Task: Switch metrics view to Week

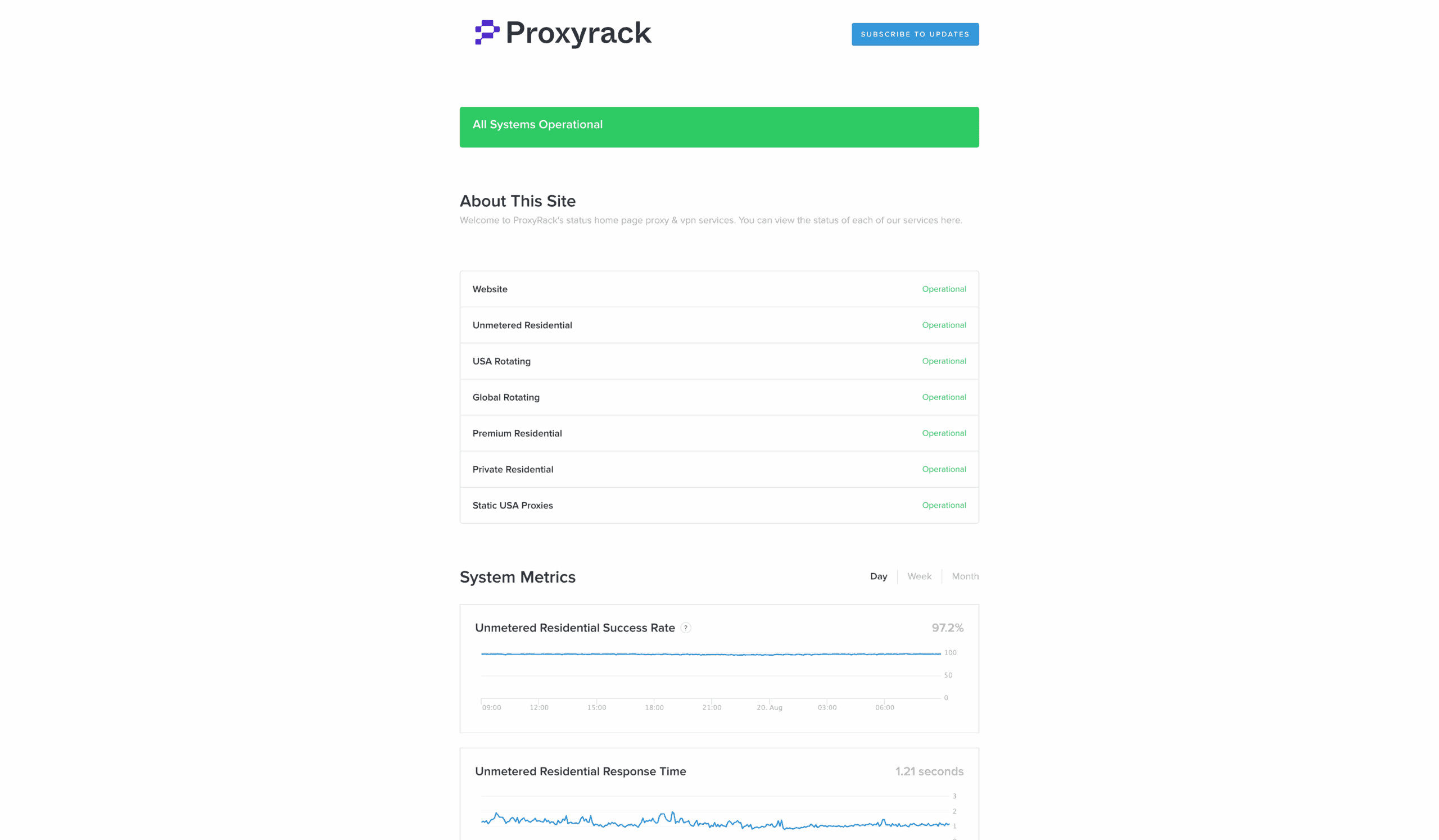Action: 919,576
